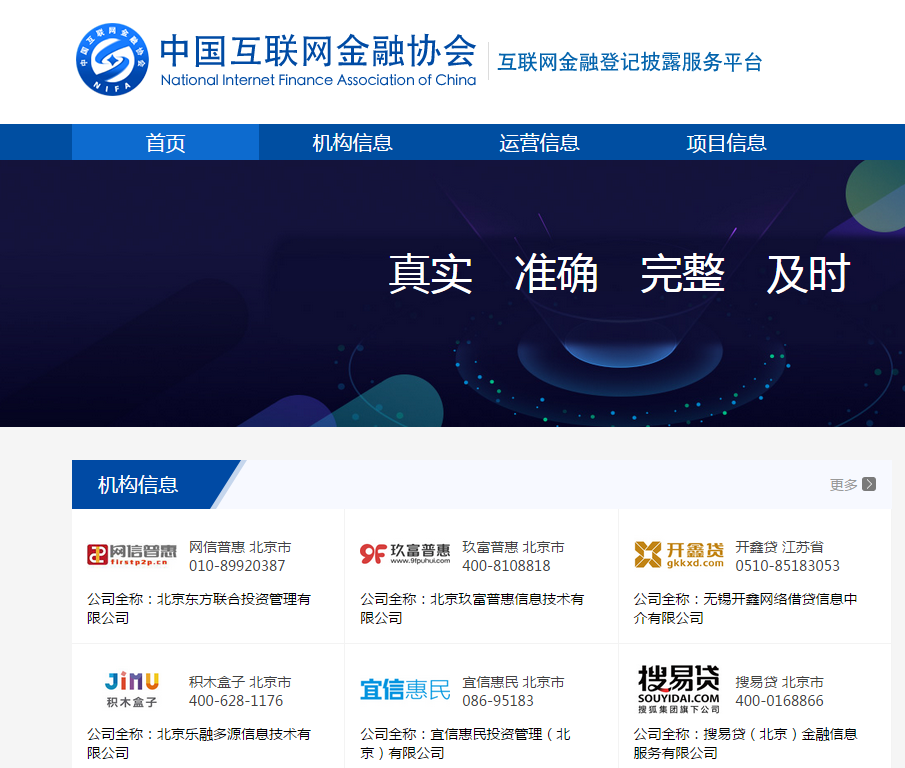The width and height of the screenshot is (905, 768).
Task: Click company name 北京玖富普惠信息技术有限公司
Action: pyautogui.click(x=472, y=608)
